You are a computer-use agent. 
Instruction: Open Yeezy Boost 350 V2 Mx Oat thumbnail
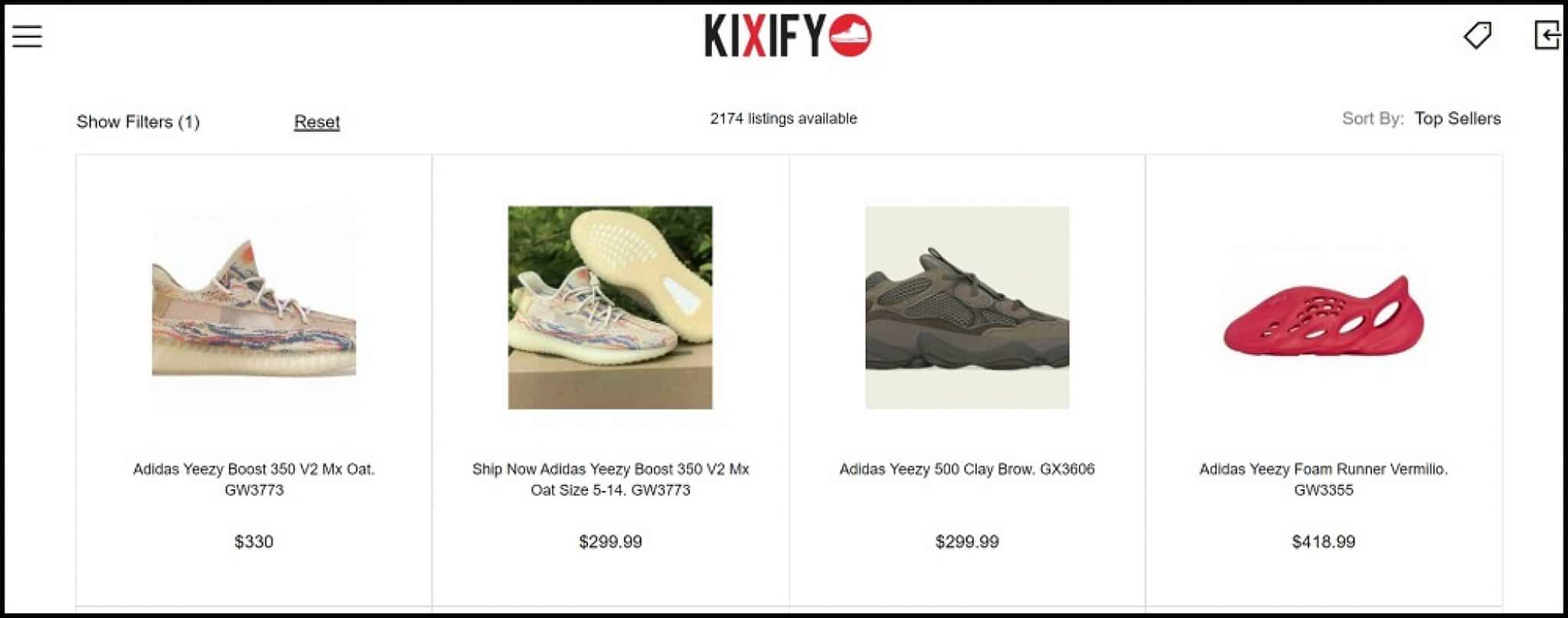(x=253, y=307)
